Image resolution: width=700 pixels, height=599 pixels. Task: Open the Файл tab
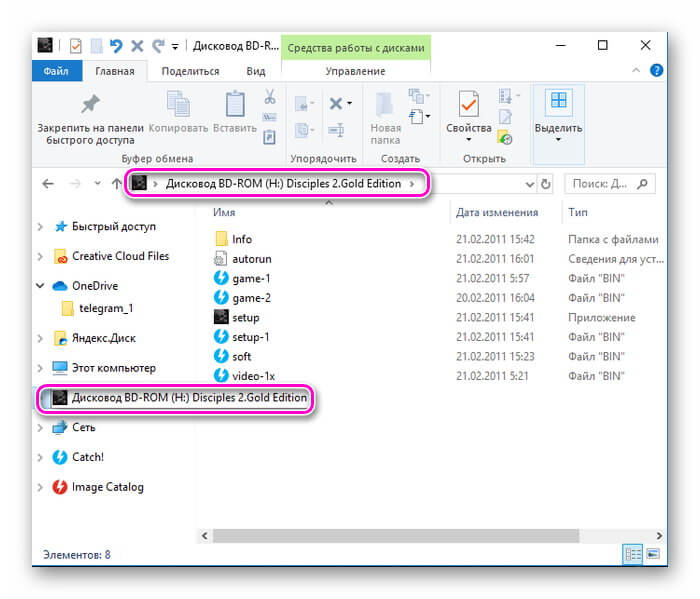click(57, 71)
